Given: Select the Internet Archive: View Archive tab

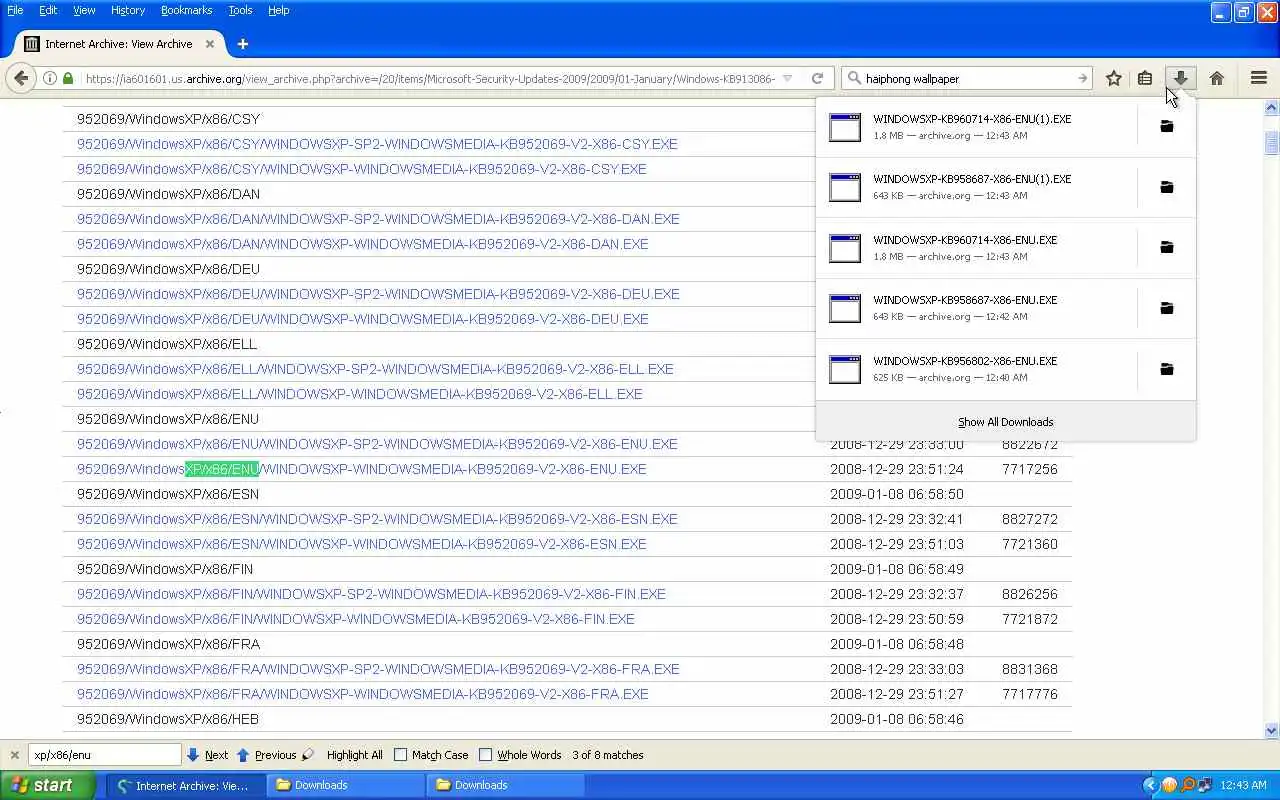Looking at the screenshot, I should click(118, 44).
